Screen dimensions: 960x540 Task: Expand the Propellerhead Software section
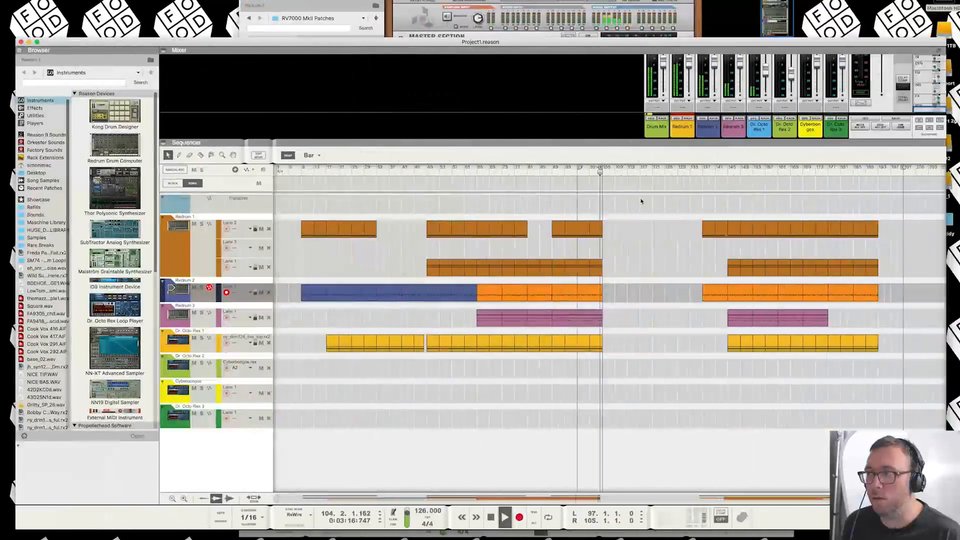pos(75,426)
